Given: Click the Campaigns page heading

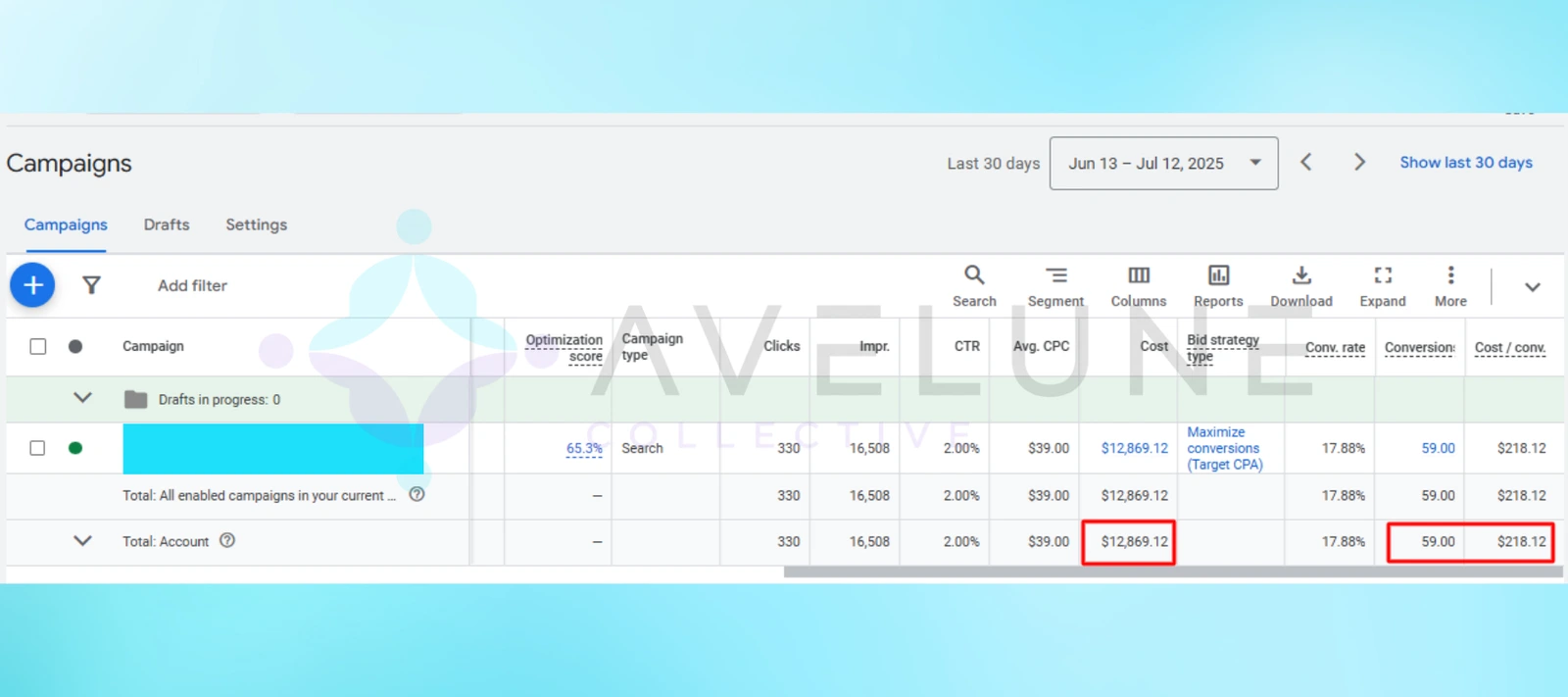Looking at the screenshot, I should pos(69,163).
